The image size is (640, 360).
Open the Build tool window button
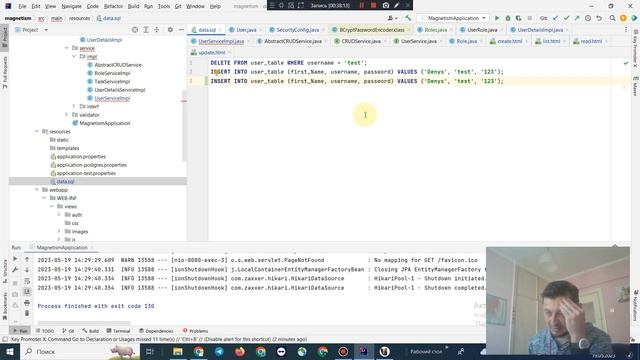(x=91, y=331)
